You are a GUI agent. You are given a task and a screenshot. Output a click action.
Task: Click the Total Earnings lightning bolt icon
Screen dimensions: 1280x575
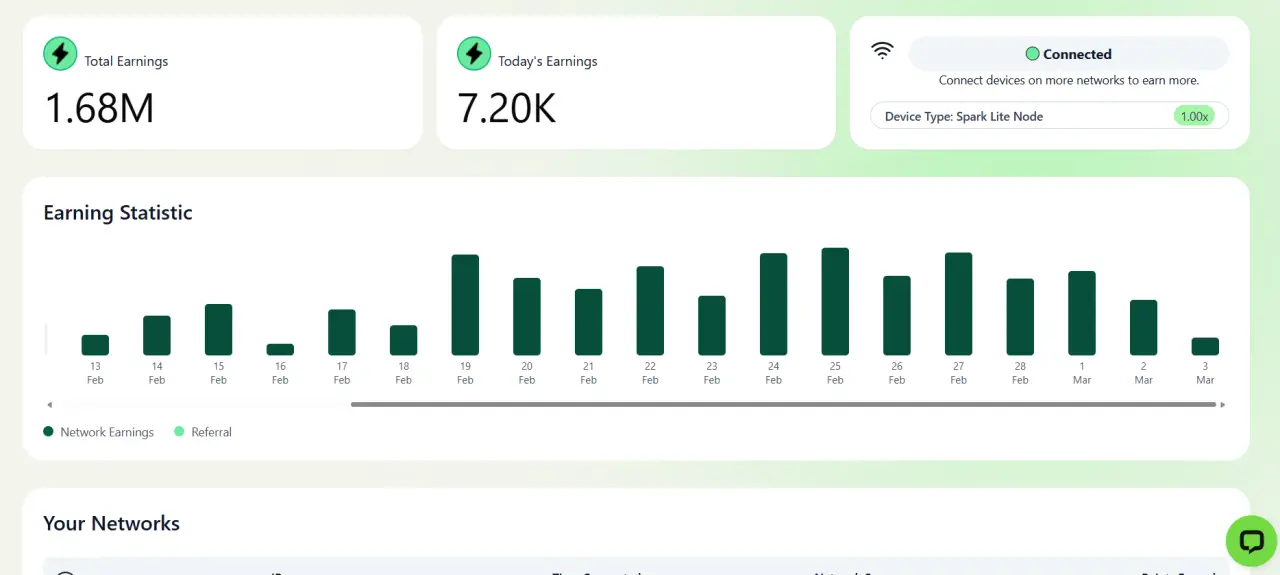(x=60, y=54)
